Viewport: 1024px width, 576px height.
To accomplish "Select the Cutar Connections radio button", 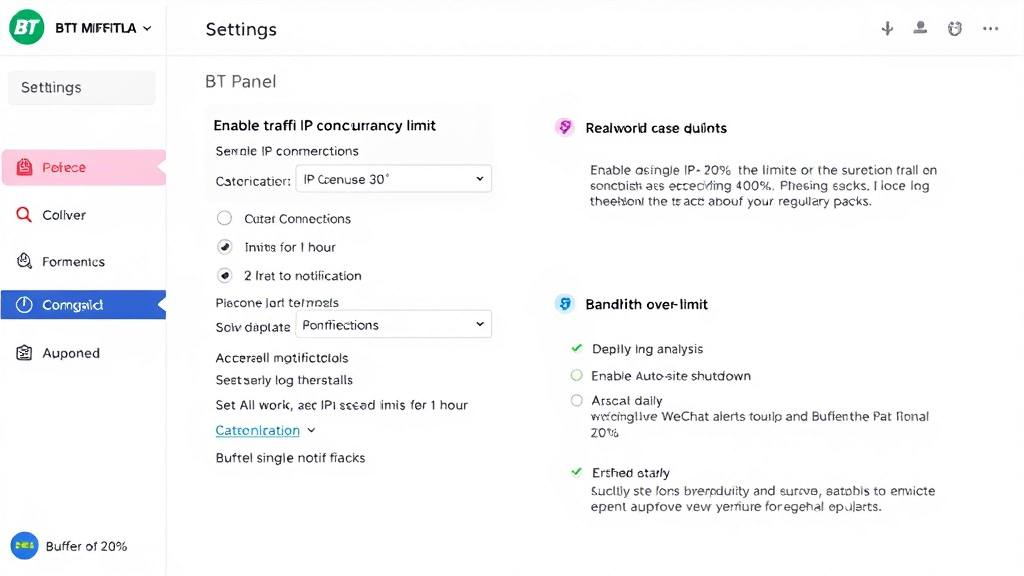I will pyautogui.click(x=224, y=218).
